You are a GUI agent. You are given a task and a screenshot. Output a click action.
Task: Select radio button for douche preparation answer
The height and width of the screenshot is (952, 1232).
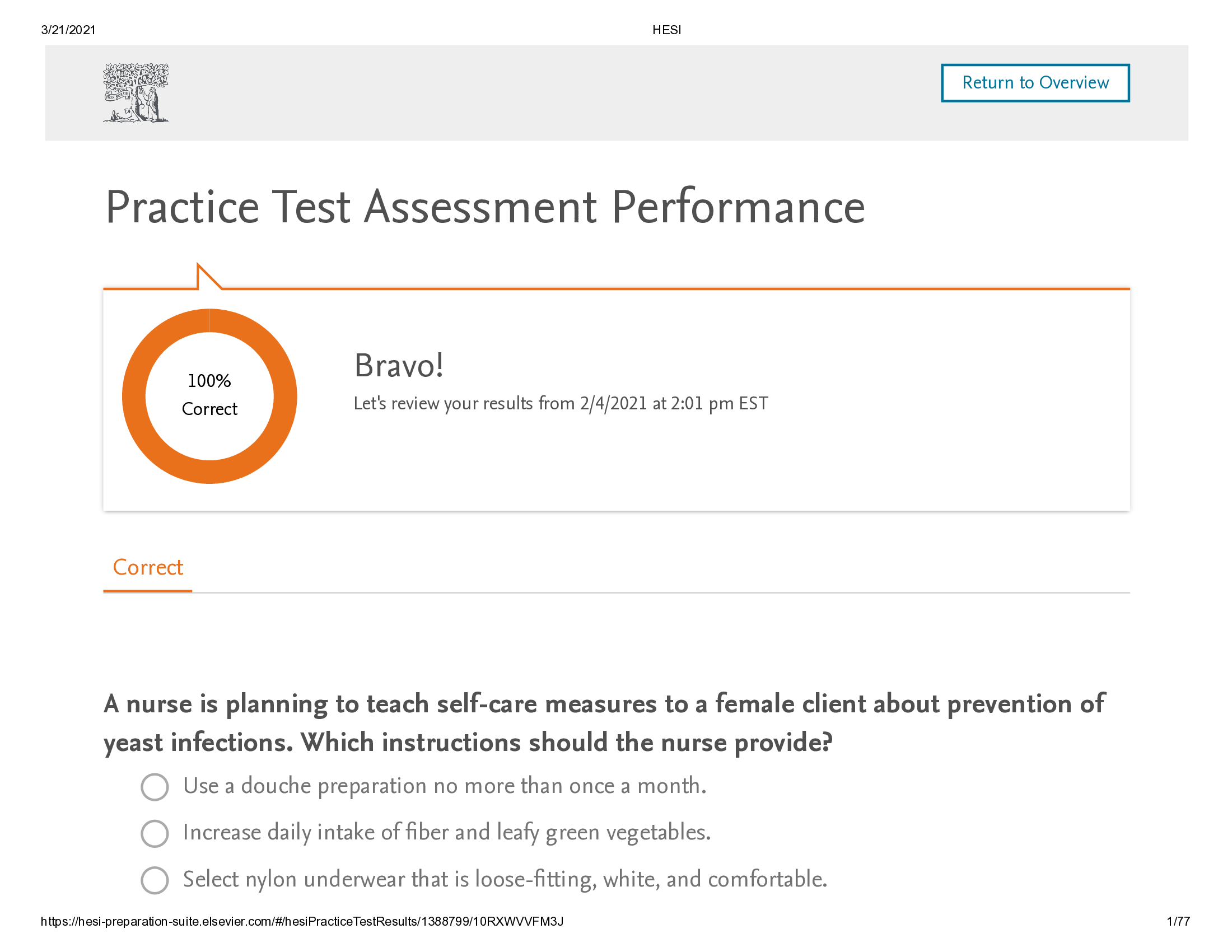click(154, 787)
